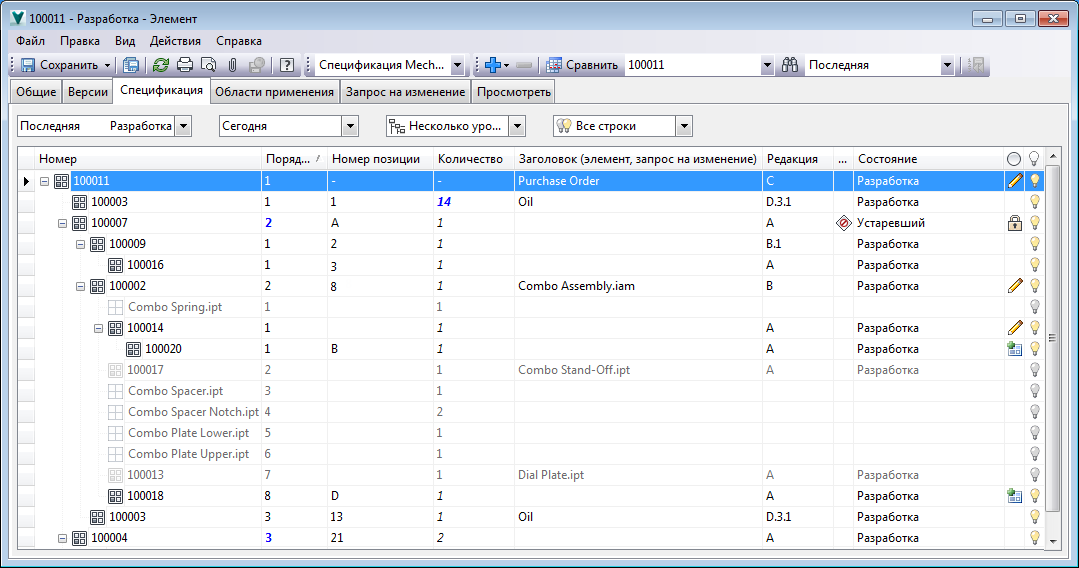Open the Все строки rows dropdown

pyautogui.click(x=684, y=126)
